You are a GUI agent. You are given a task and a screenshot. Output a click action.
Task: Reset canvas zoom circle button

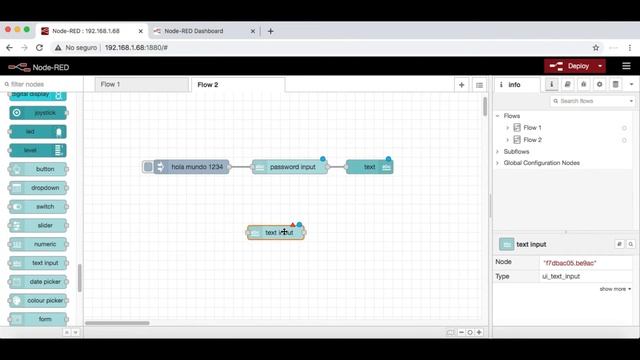coord(470,332)
